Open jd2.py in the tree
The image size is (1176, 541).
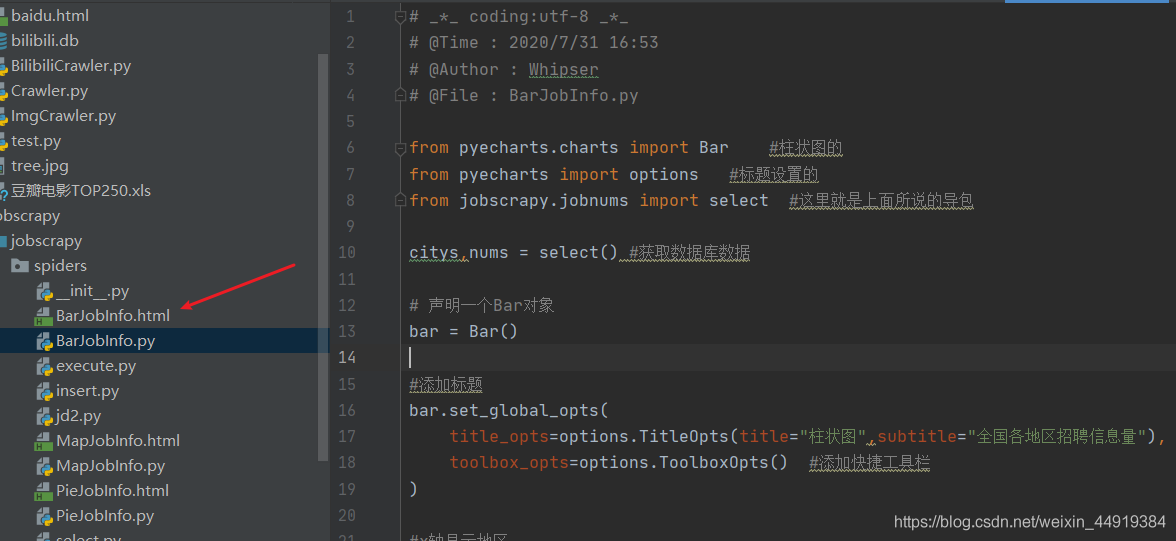pyautogui.click(x=79, y=416)
